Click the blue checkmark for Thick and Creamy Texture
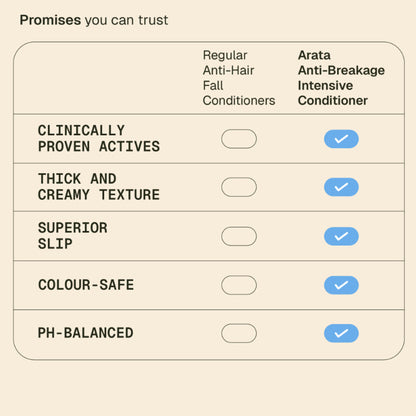This screenshot has width=416, height=416. (x=341, y=187)
